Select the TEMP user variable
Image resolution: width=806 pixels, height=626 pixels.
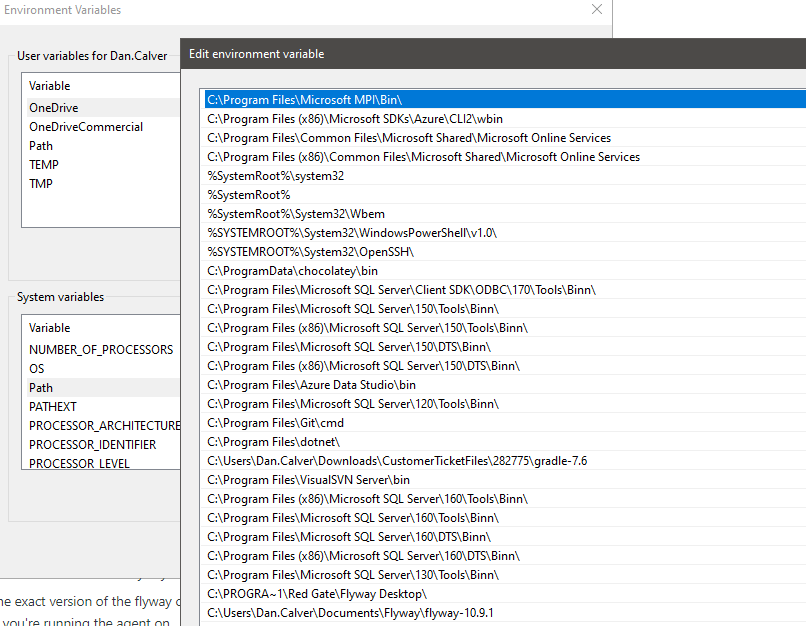101,165
